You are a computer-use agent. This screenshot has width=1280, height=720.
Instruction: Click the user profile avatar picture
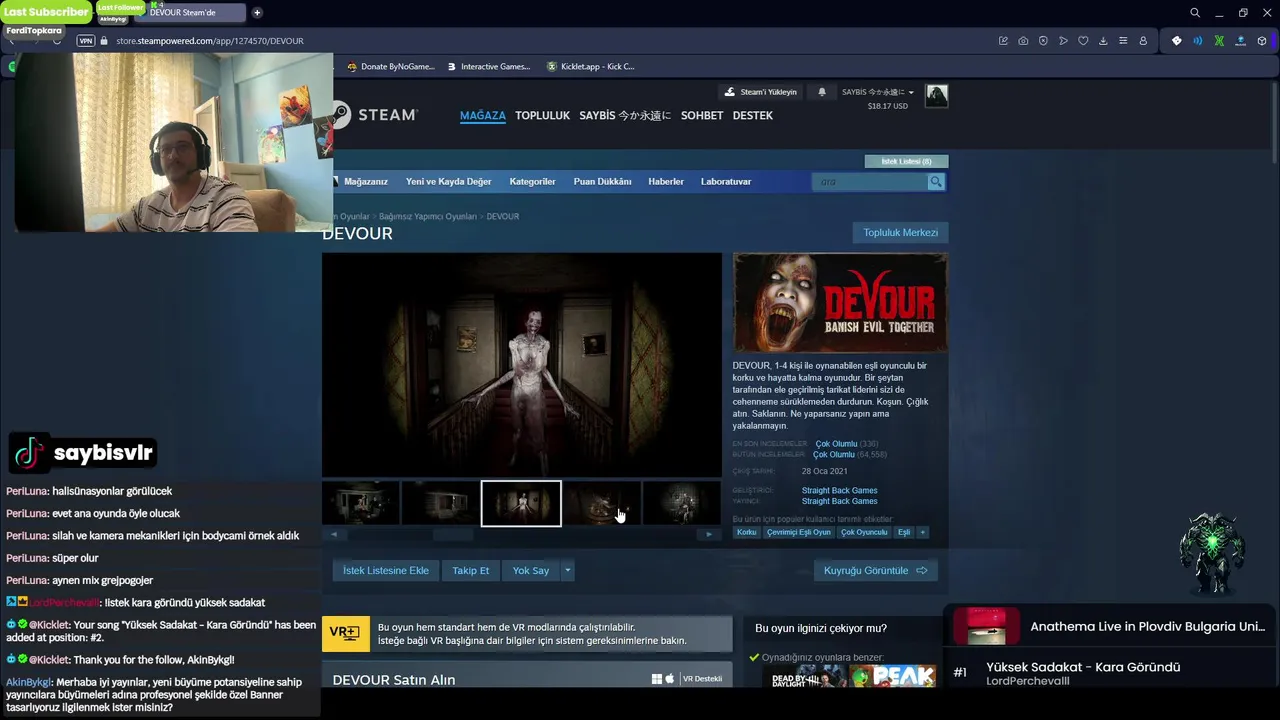[936, 96]
